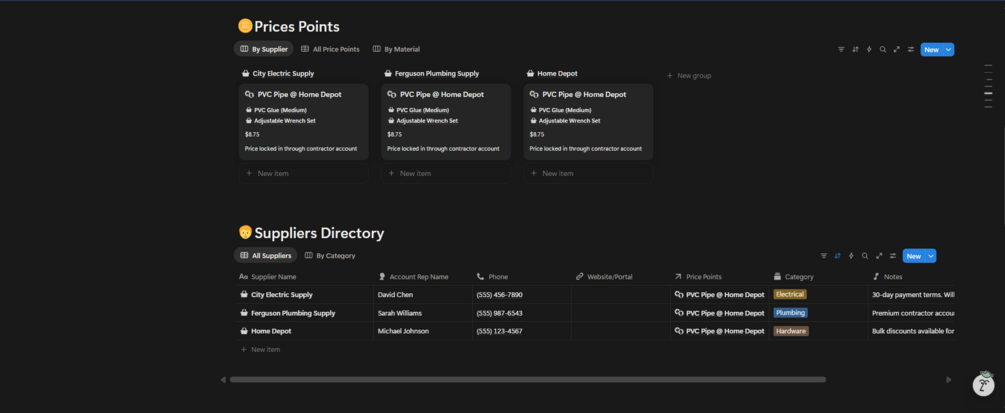Open automations lightning icon in Suppliers Directory toolbar
This screenshot has width=1005, height=413.
click(x=851, y=256)
